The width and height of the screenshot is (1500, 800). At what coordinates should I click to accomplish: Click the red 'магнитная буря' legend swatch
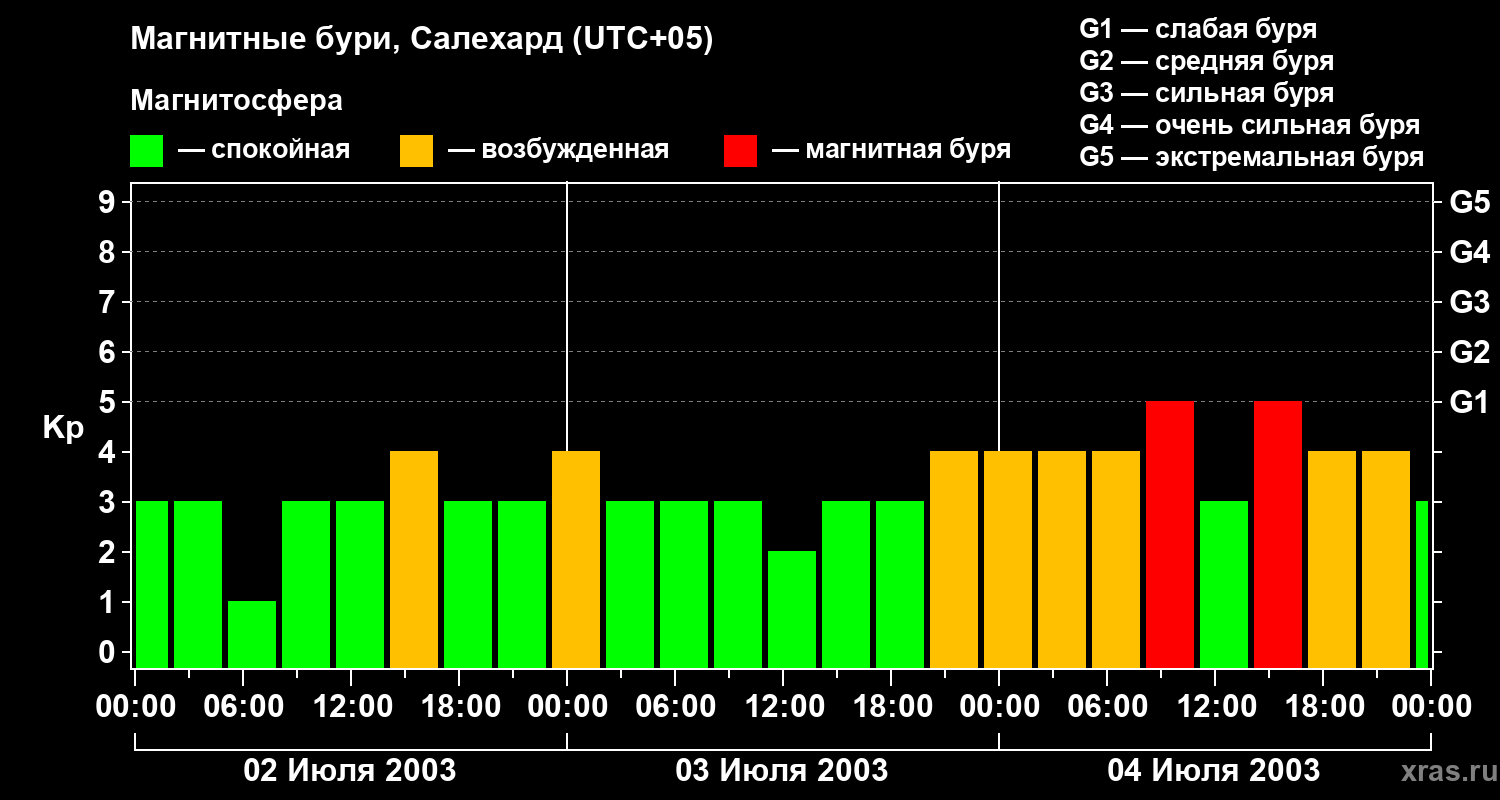point(741,151)
